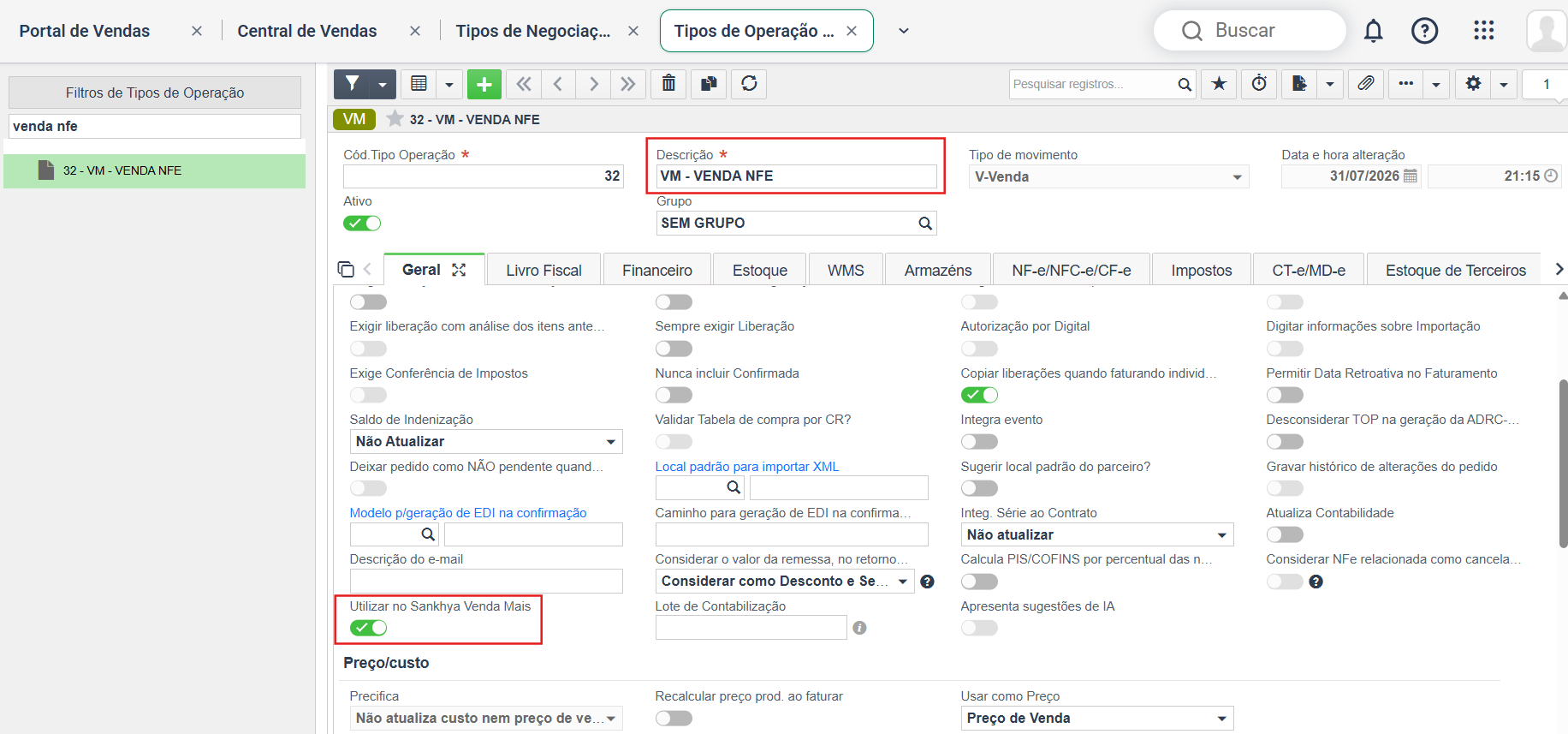Screen dimensions: 1568x734
Task: Follow Local padrão para importar XML link
Action: coord(746,467)
